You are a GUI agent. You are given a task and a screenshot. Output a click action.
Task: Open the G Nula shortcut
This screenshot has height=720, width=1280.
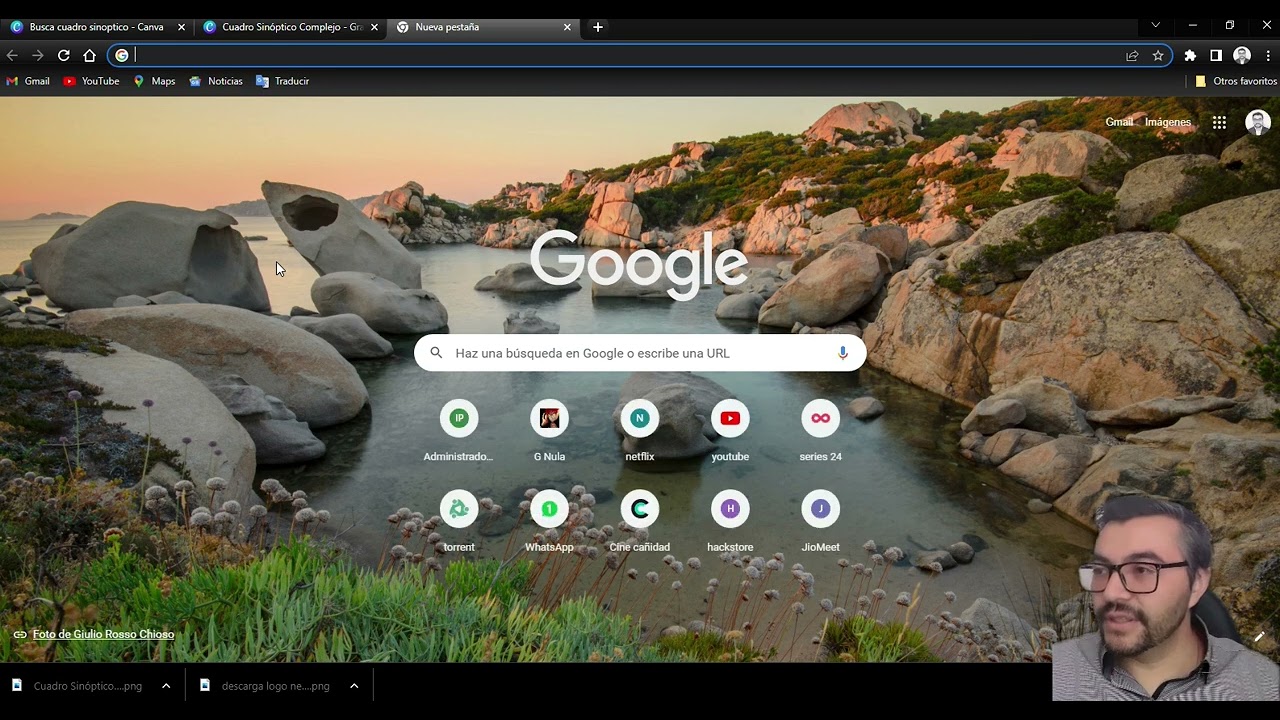(x=549, y=432)
